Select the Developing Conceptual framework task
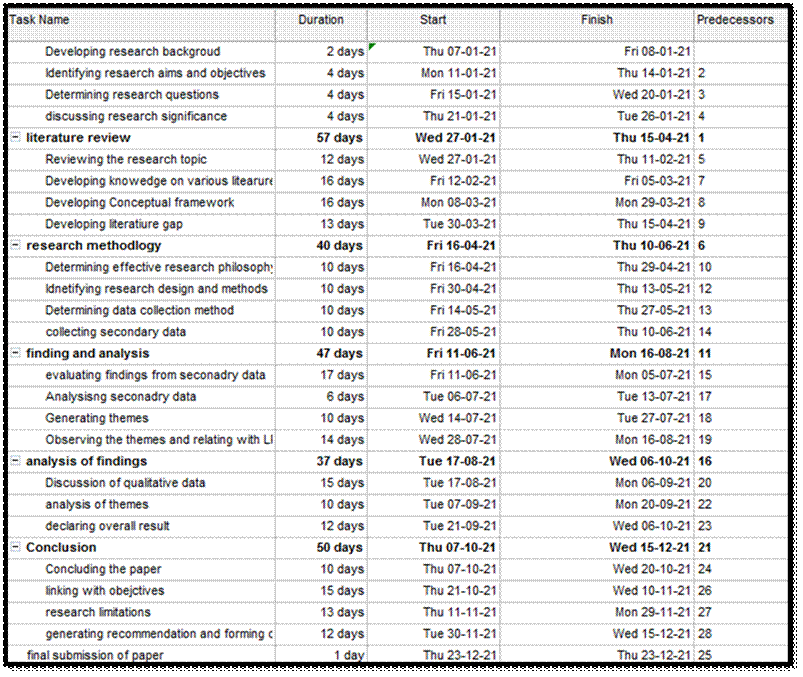 [139, 203]
